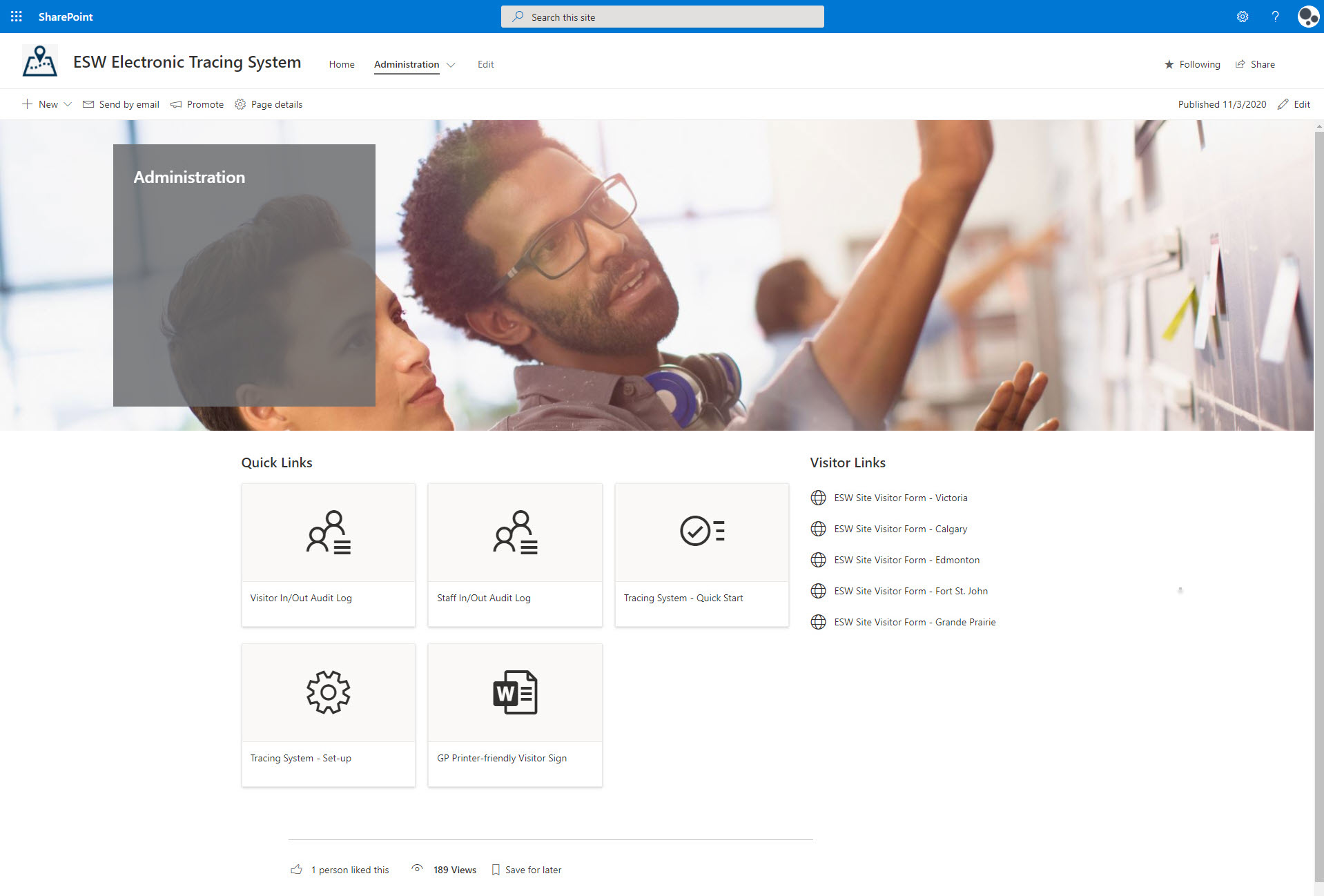Image resolution: width=1324 pixels, height=896 pixels.
Task: Click the Search this site field
Action: coord(662,17)
